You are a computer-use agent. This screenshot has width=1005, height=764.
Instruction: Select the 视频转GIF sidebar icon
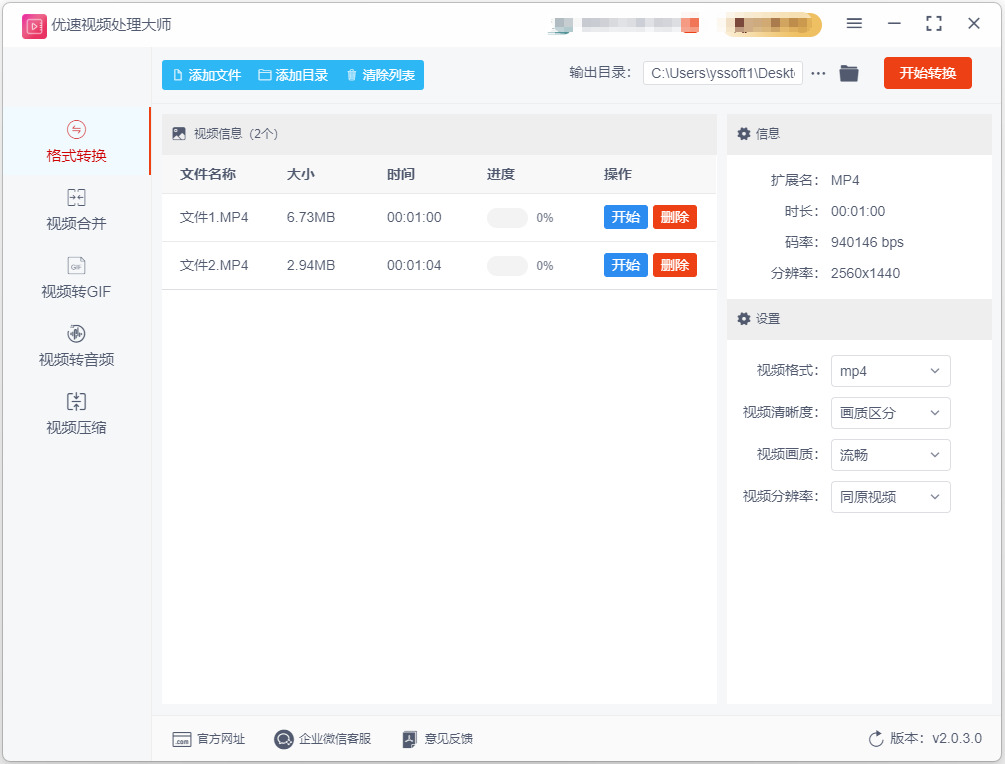(76, 265)
